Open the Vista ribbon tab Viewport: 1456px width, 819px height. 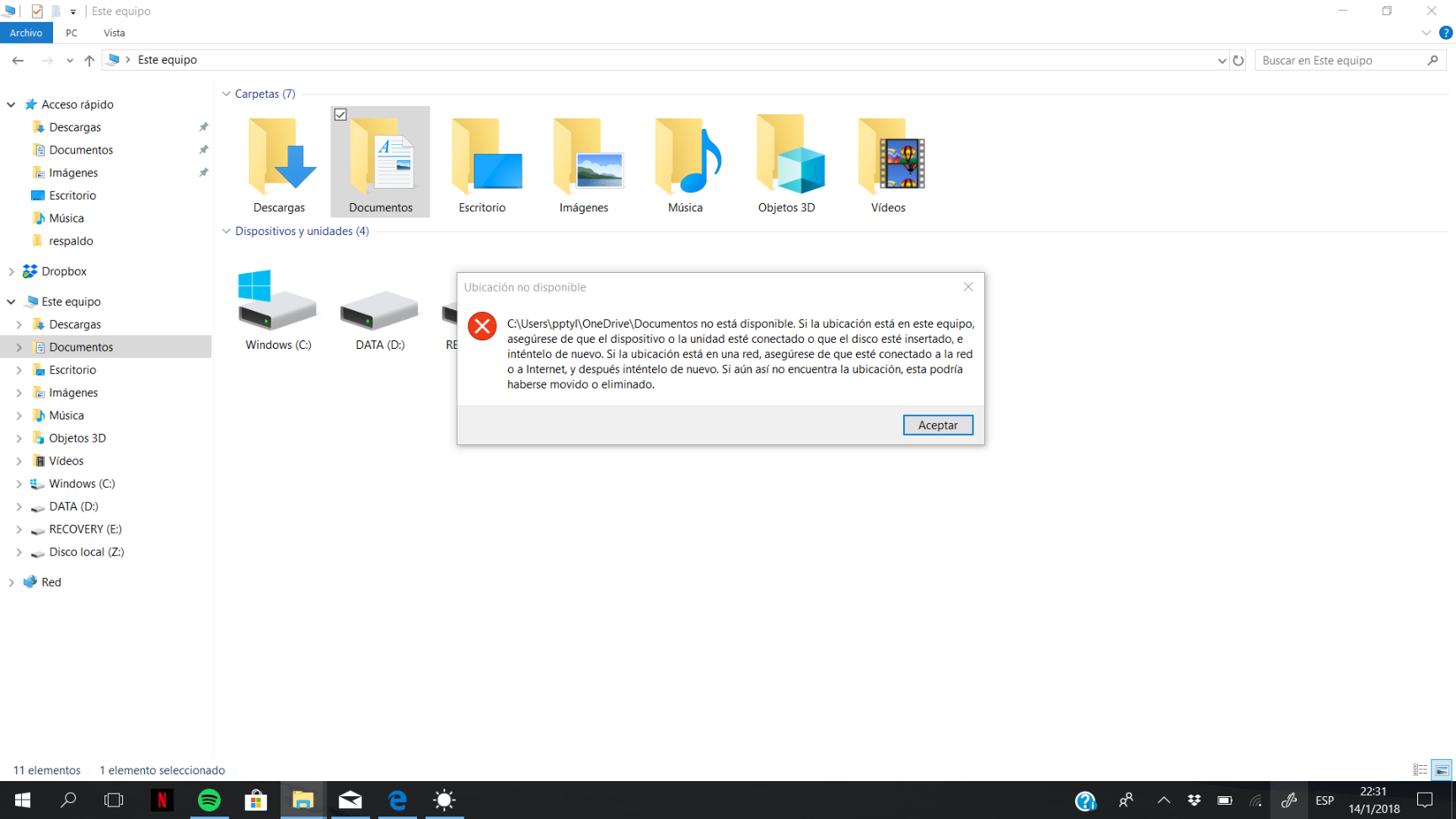click(115, 33)
